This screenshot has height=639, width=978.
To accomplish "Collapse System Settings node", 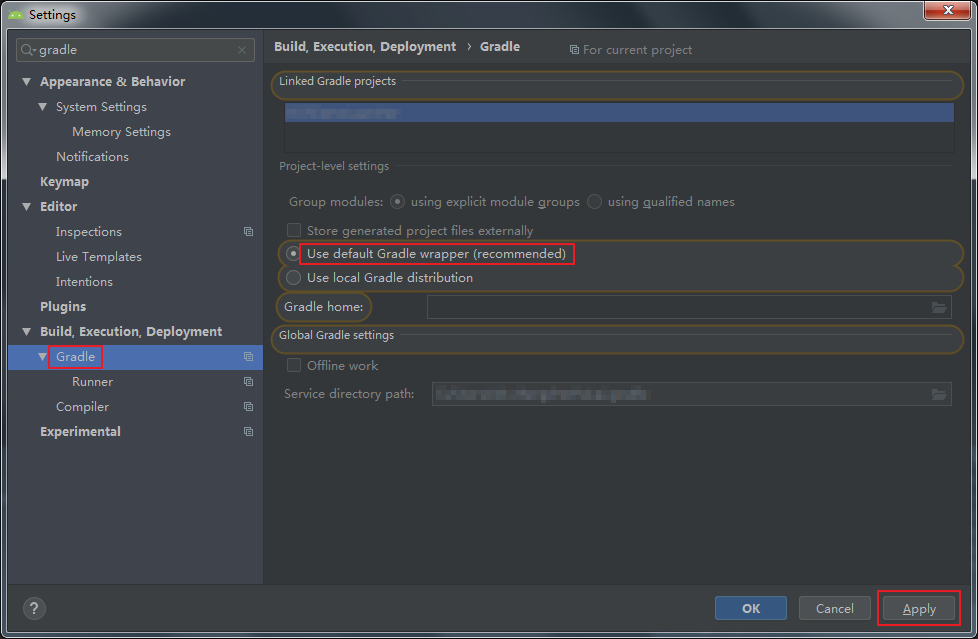I will pos(42,107).
